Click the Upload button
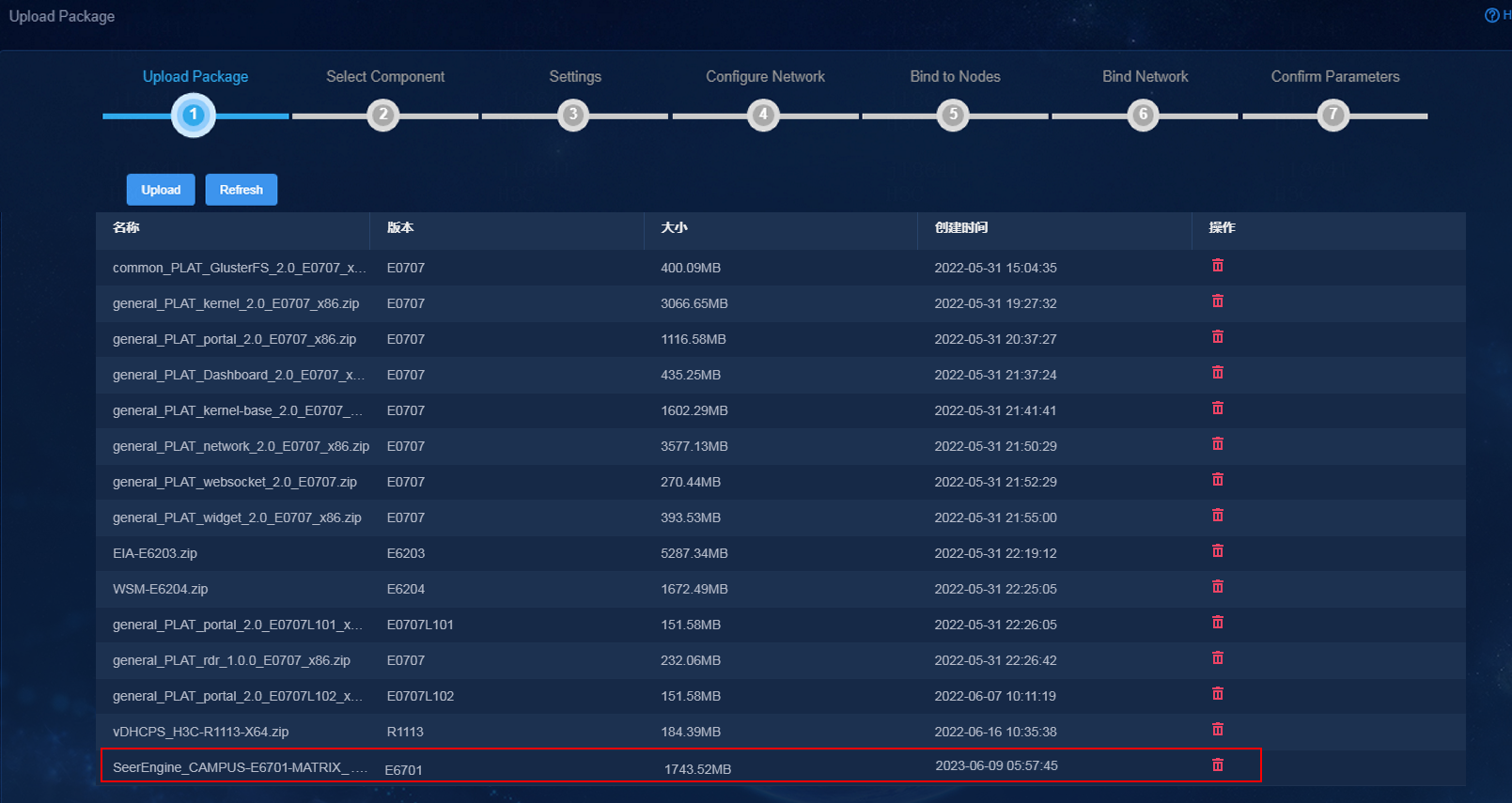This screenshot has height=803, width=1512. point(161,190)
